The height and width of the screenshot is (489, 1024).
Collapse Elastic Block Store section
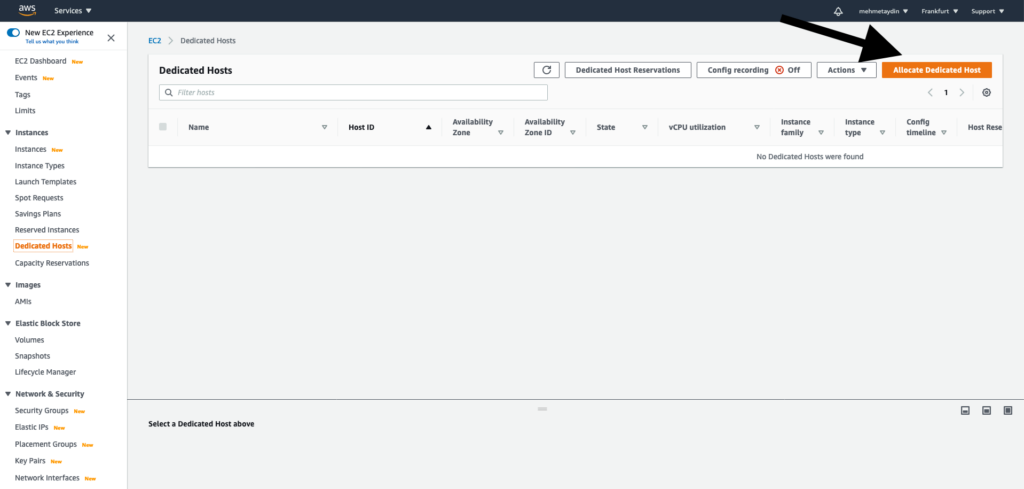coord(8,324)
